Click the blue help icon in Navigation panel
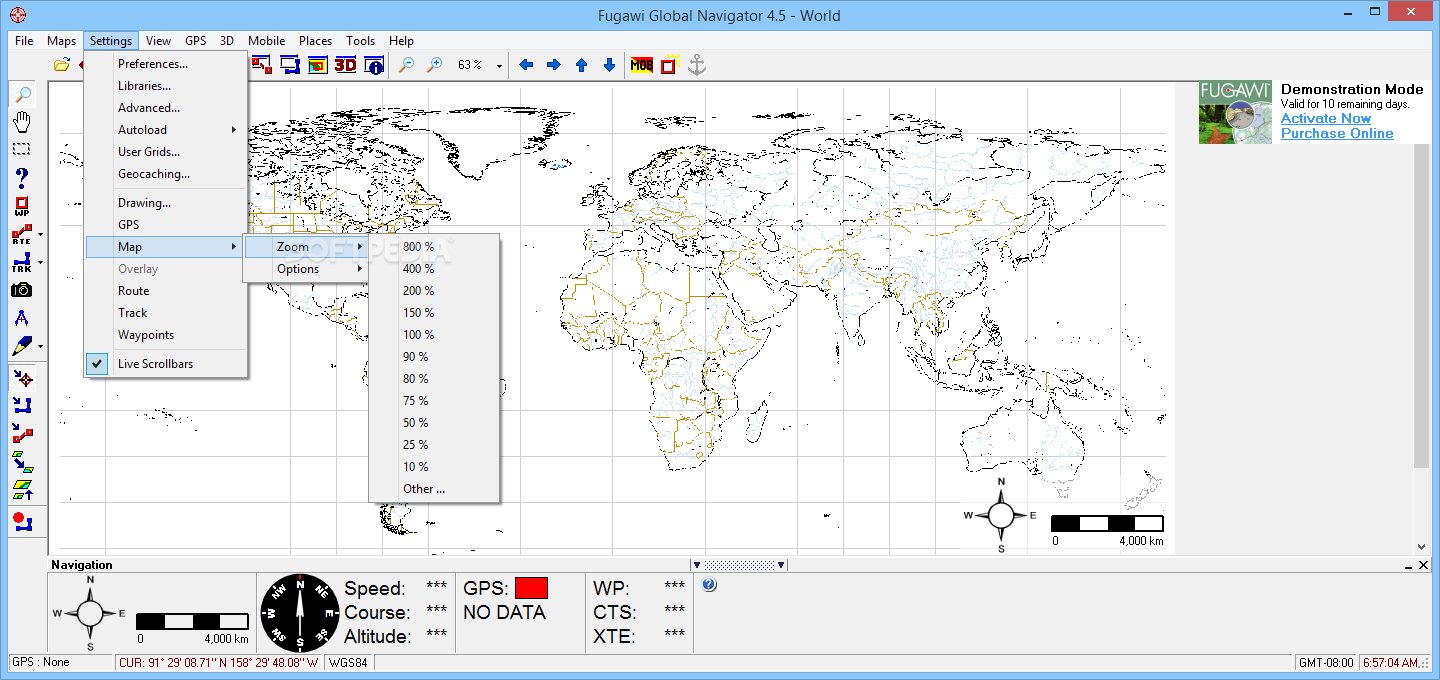Viewport: 1440px width, 680px height. coord(709,585)
